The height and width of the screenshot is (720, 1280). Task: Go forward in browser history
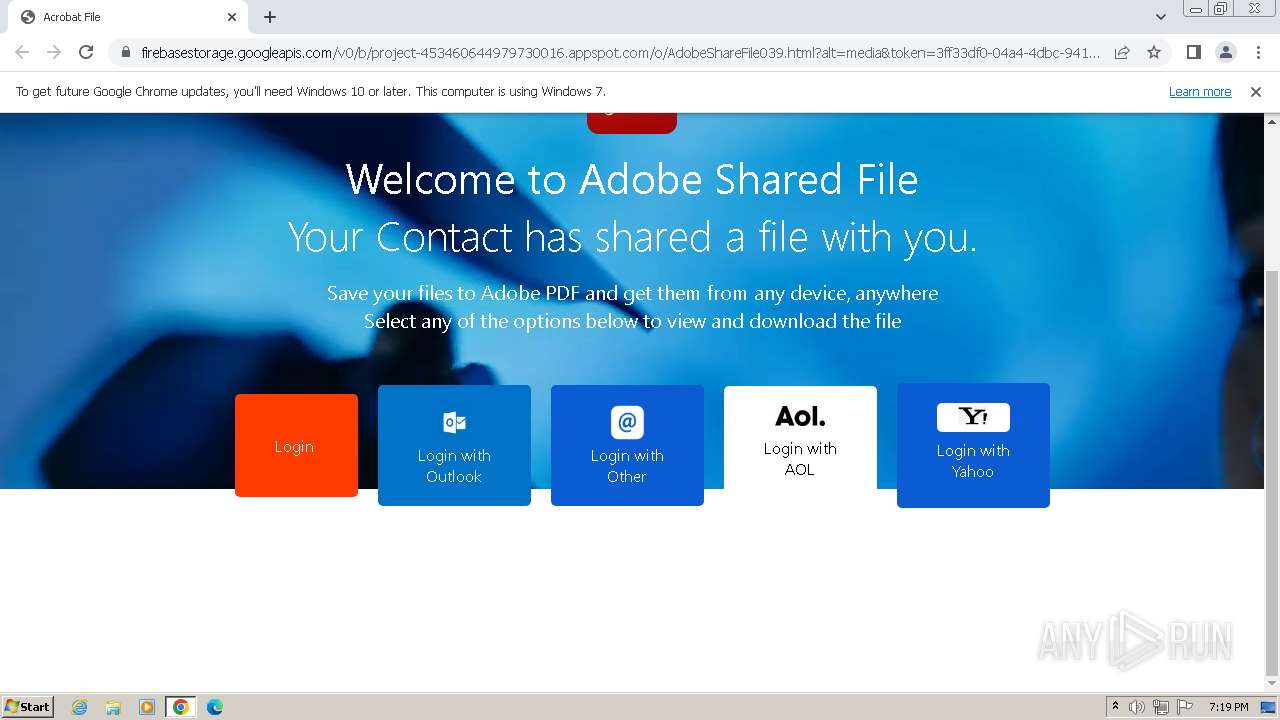(54, 52)
